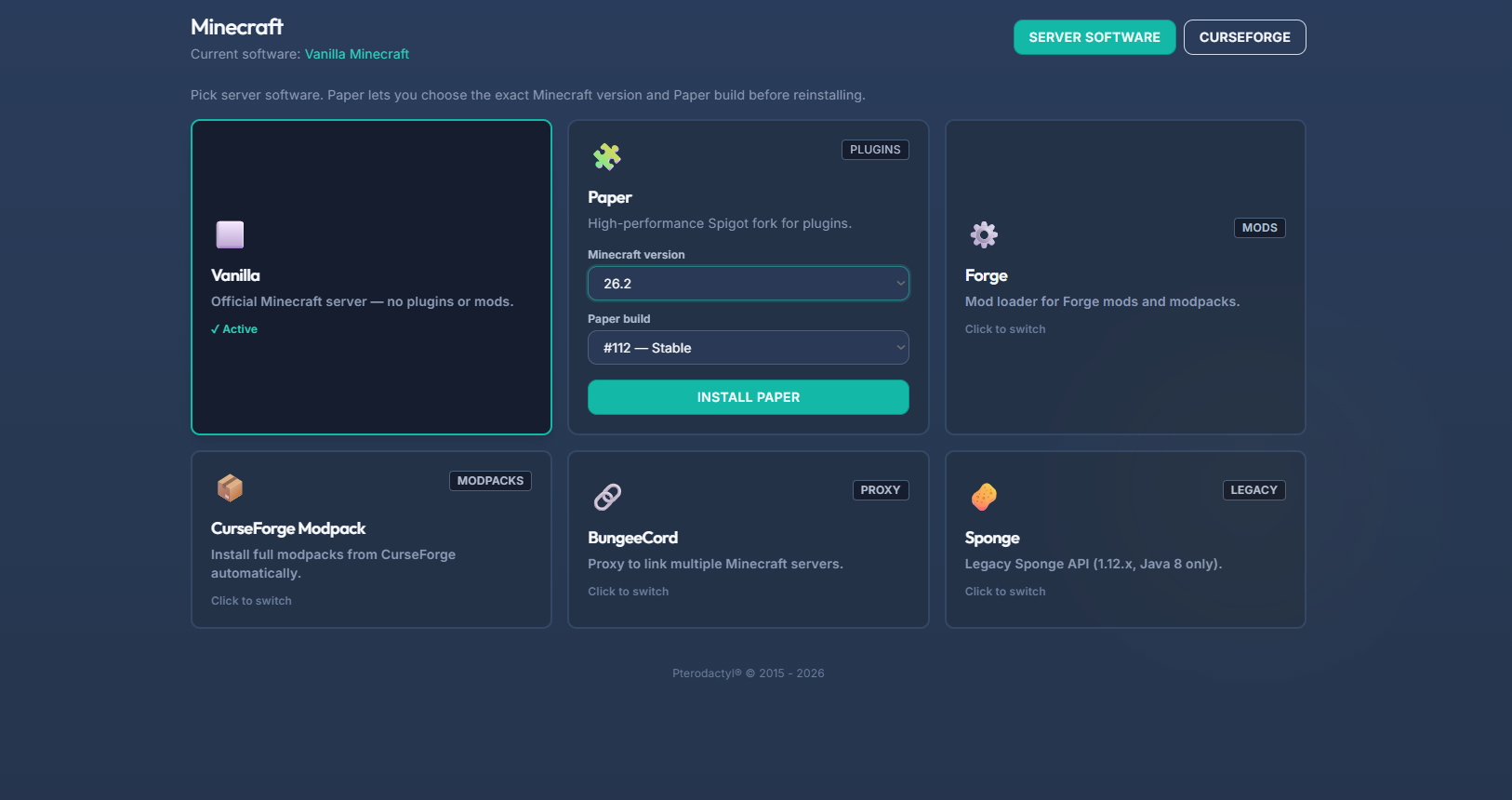Click the Pterodactyl copyright footer text
Viewport: 1512px width, 800px height.
[749, 673]
